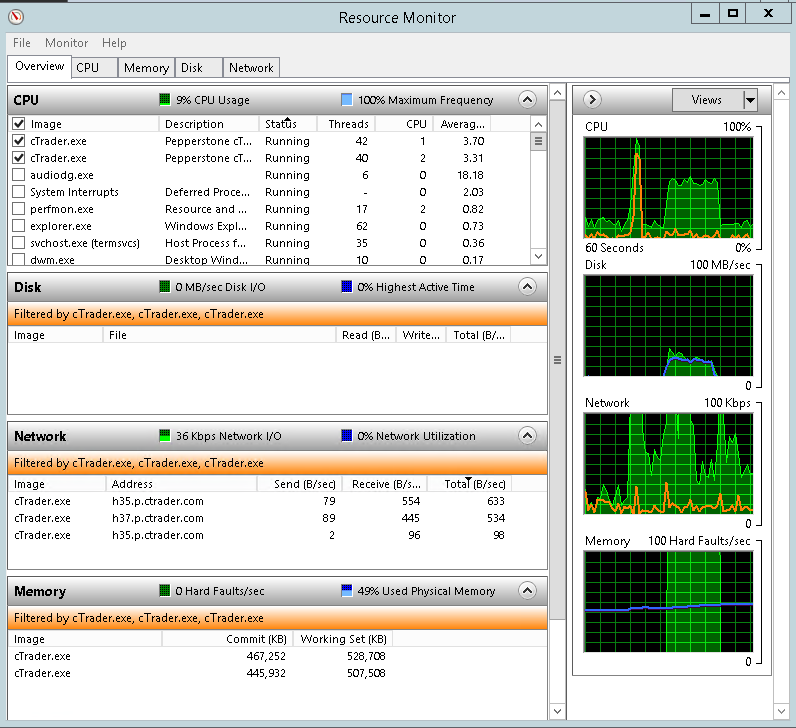Image resolution: width=796 pixels, height=728 pixels.
Task: Click the green CPU Usage indicator square
Action: pos(164,100)
